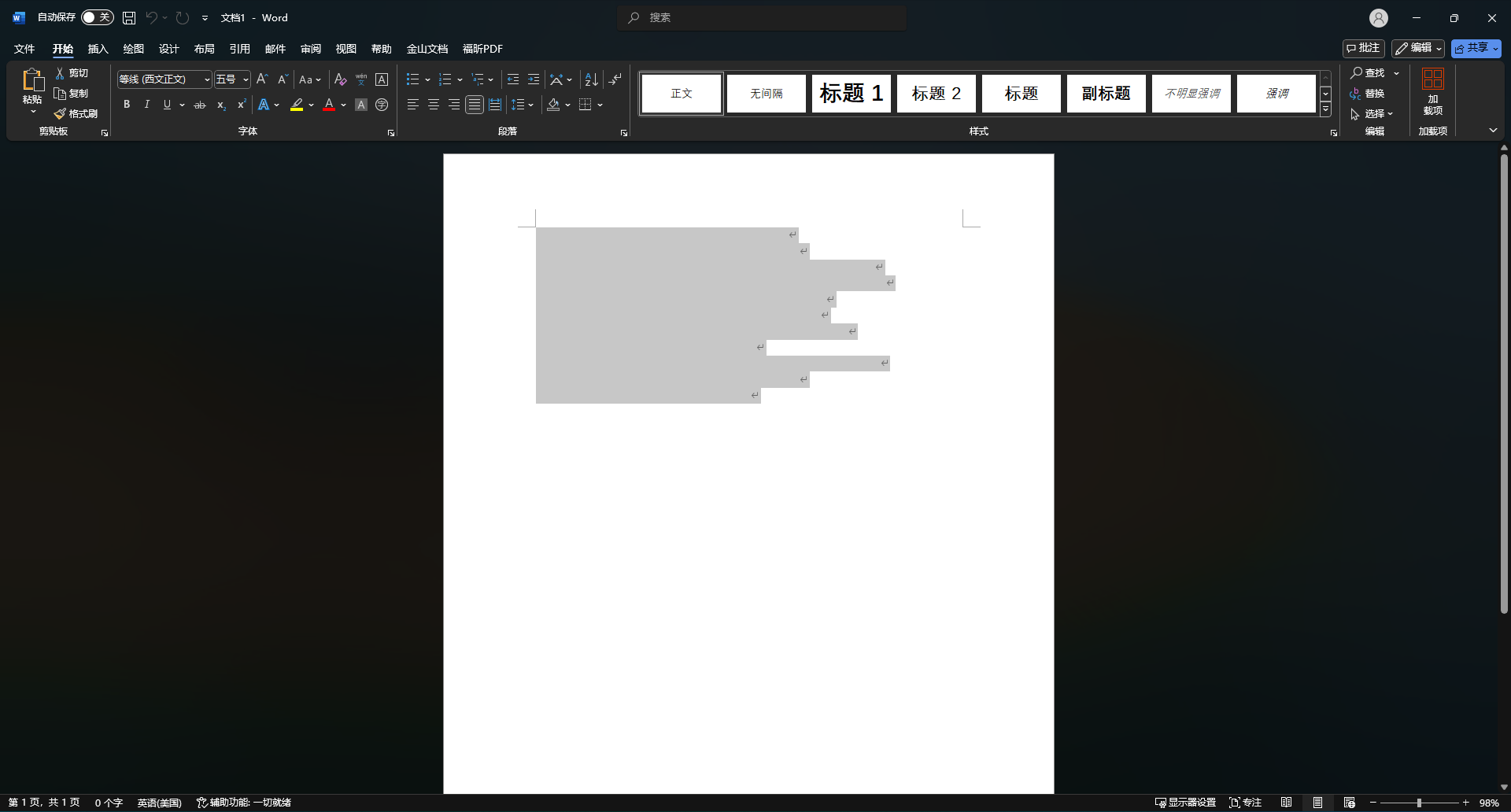1511x812 pixels.
Task: Toggle Bold formatting
Action: coord(126,105)
